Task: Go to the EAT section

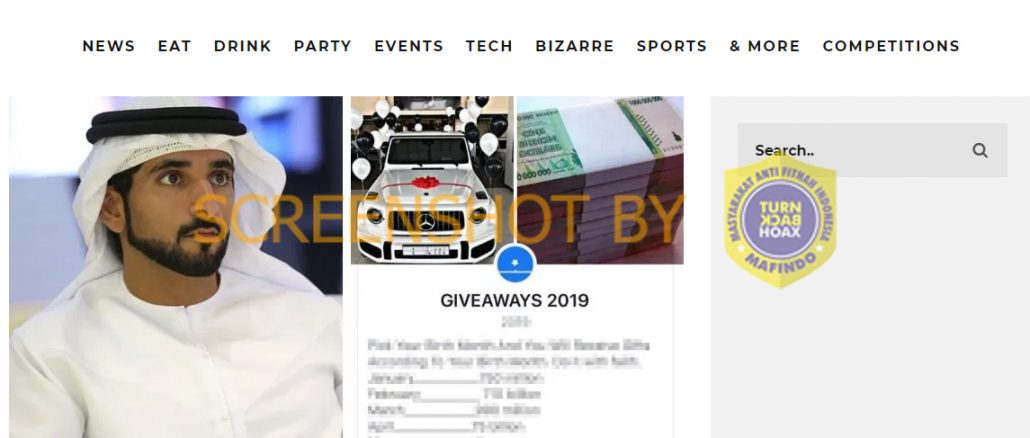Action: click(175, 46)
